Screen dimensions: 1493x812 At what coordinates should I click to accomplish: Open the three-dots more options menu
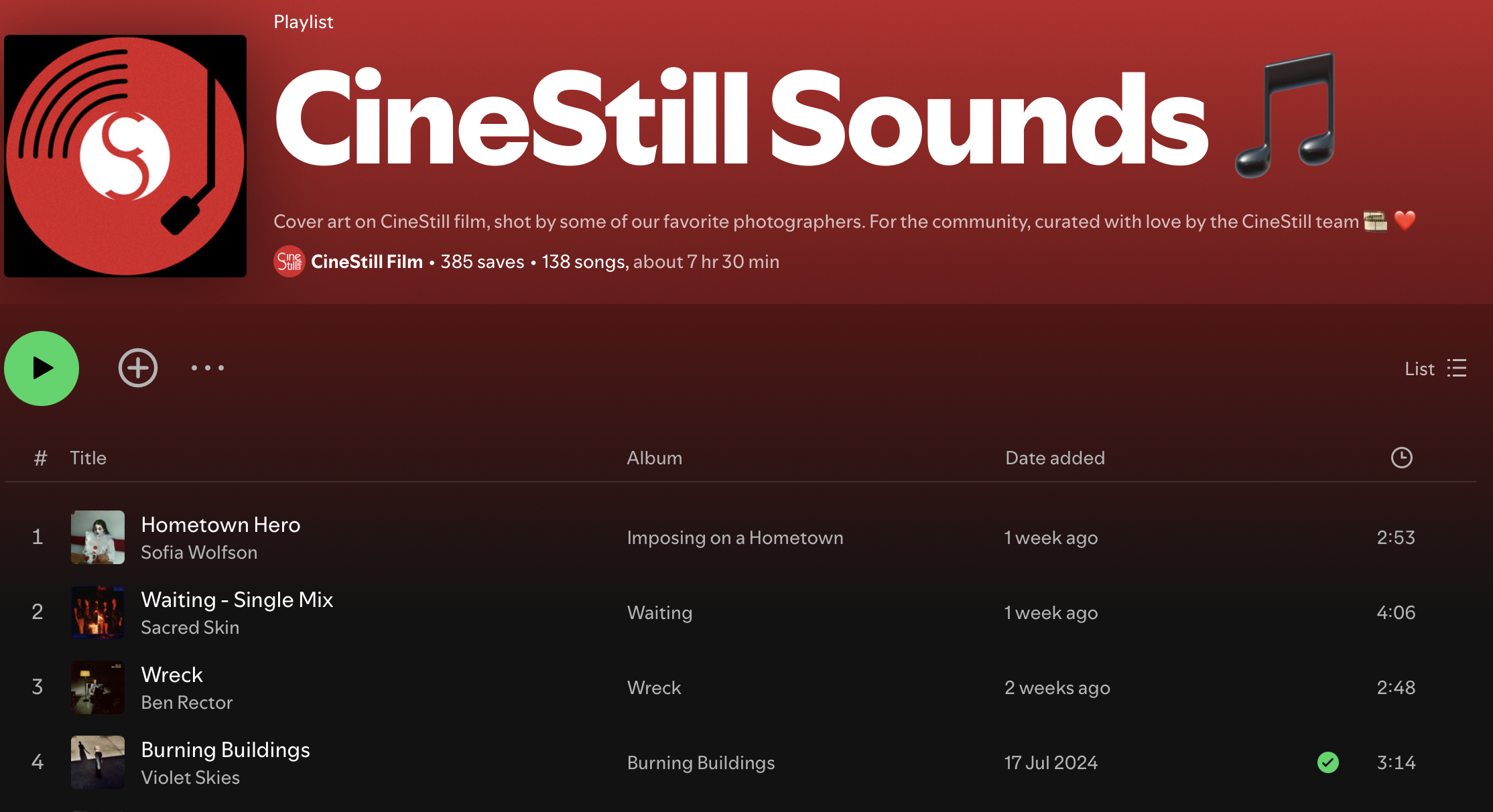coord(208,368)
